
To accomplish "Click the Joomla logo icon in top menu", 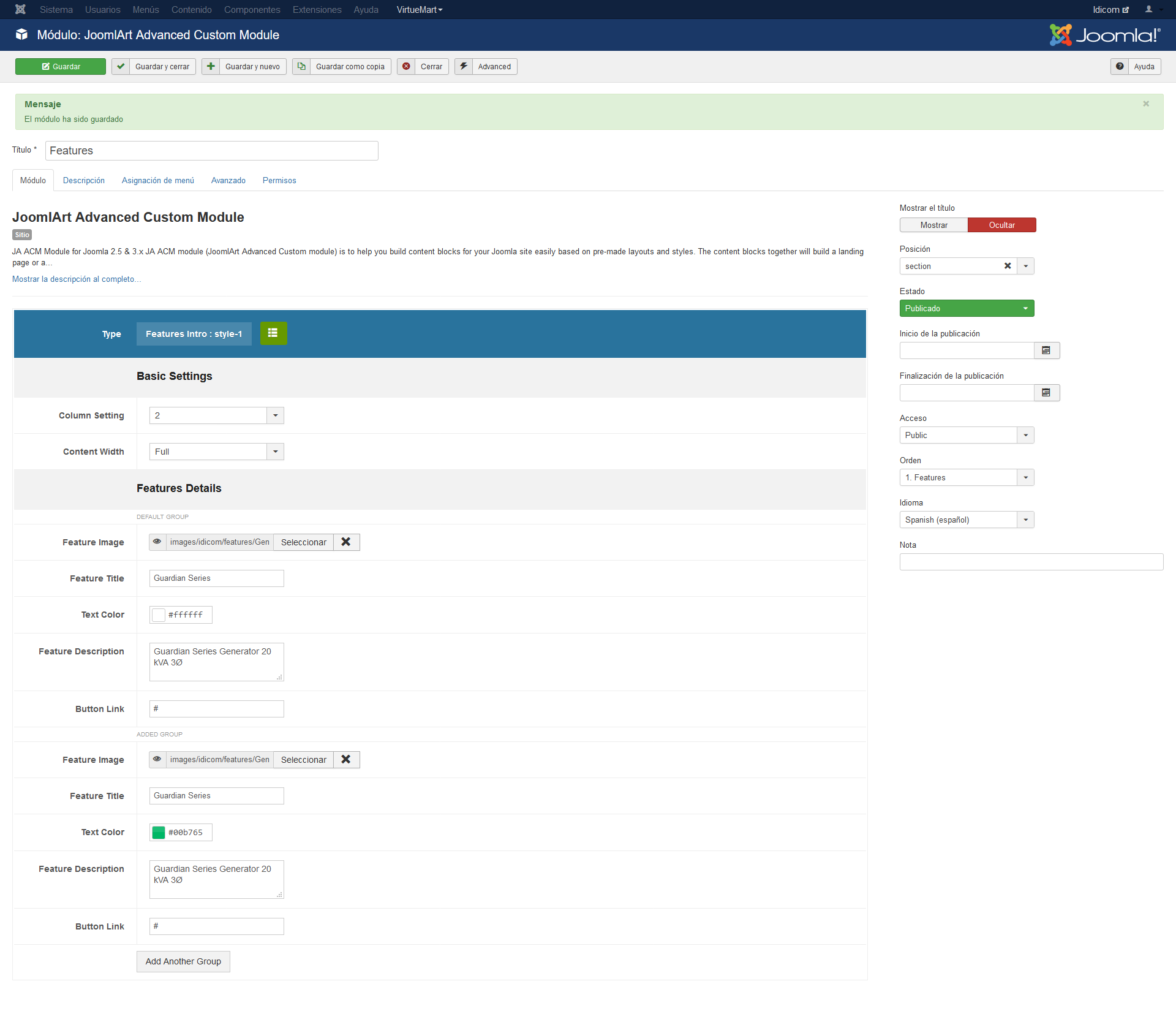I will coord(20,9).
